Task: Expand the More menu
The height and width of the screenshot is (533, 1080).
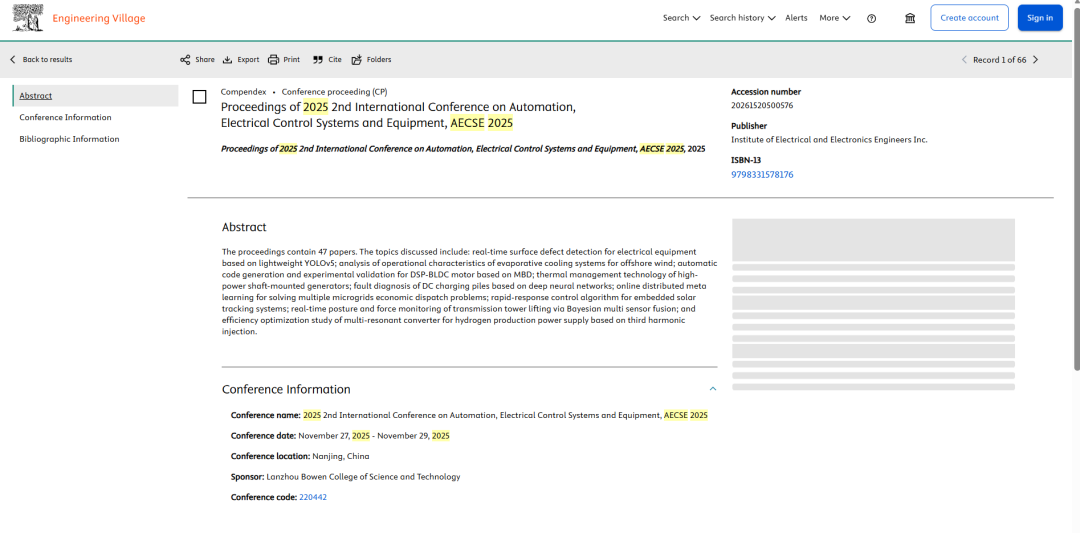Action: [834, 18]
